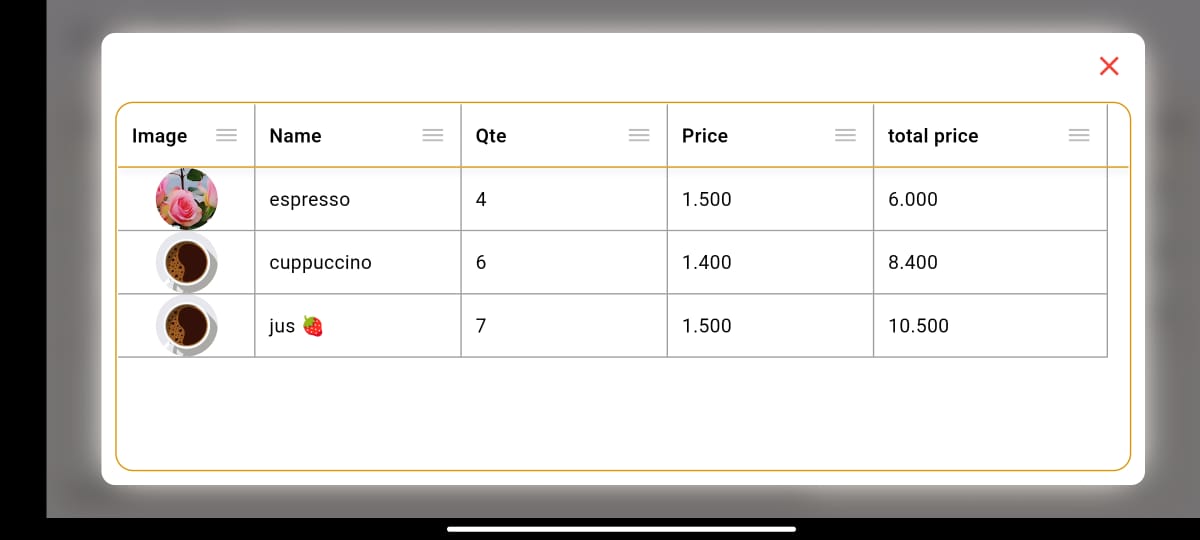This screenshot has height=540, width=1200.
Task: Open the Qte column menu icon
Action: pos(639,136)
